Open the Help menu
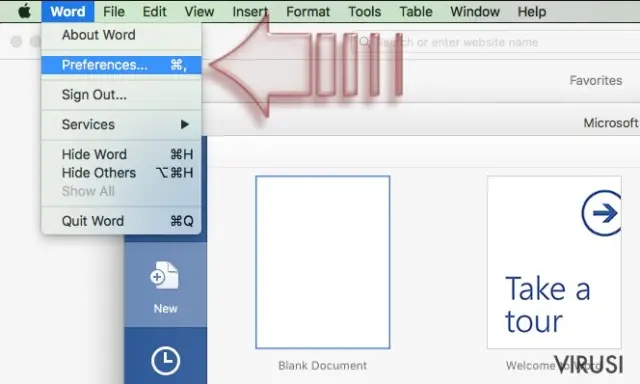The image size is (640, 384). pos(531,11)
